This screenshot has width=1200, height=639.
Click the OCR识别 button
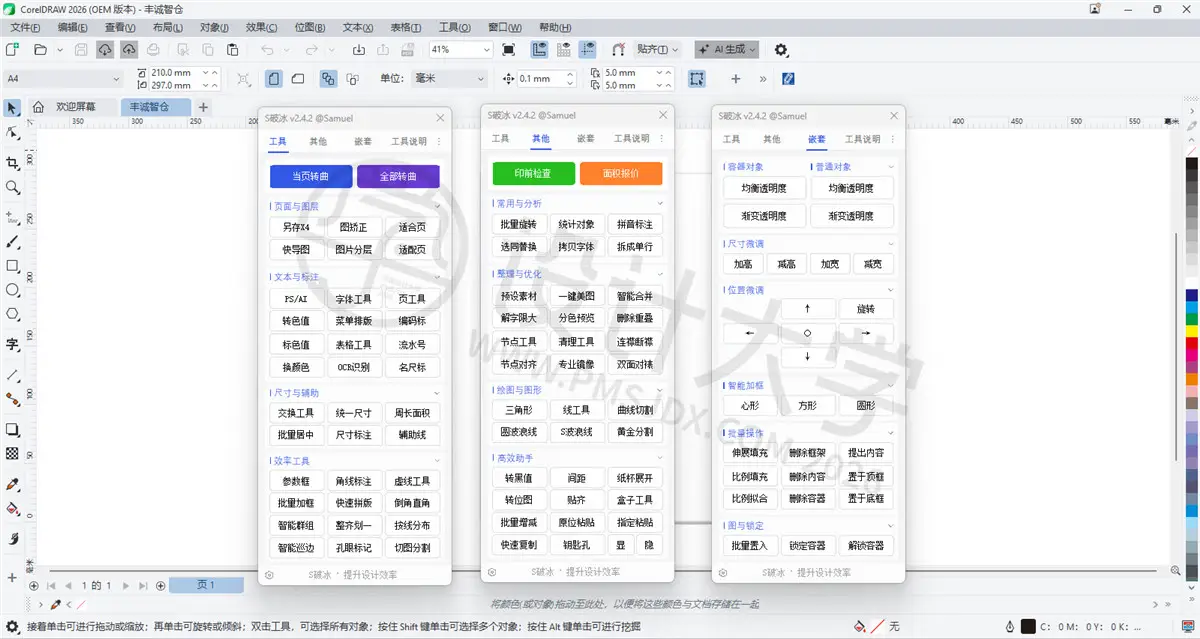pyautogui.click(x=354, y=367)
